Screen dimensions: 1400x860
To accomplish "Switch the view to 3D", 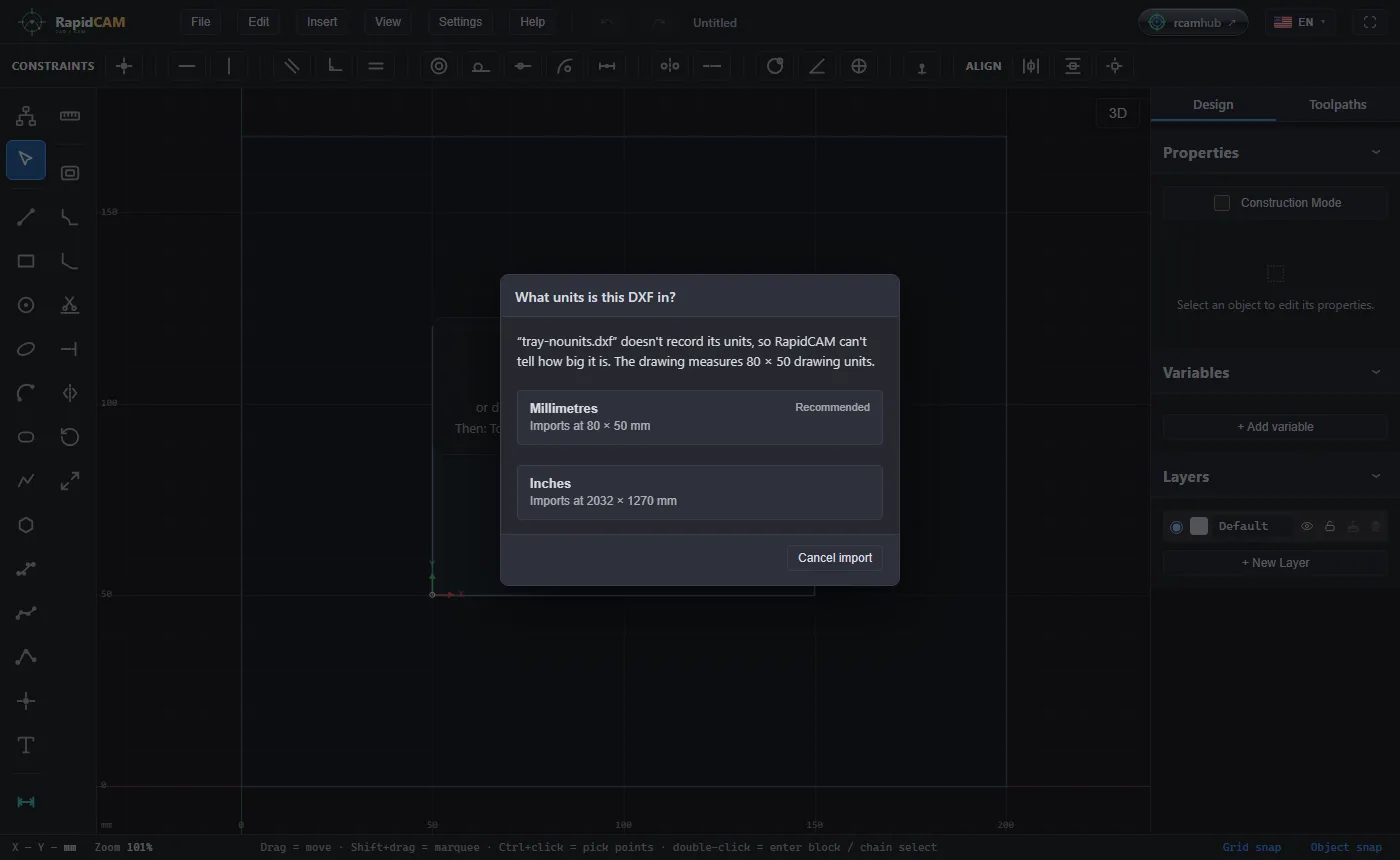I will (x=1118, y=113).
